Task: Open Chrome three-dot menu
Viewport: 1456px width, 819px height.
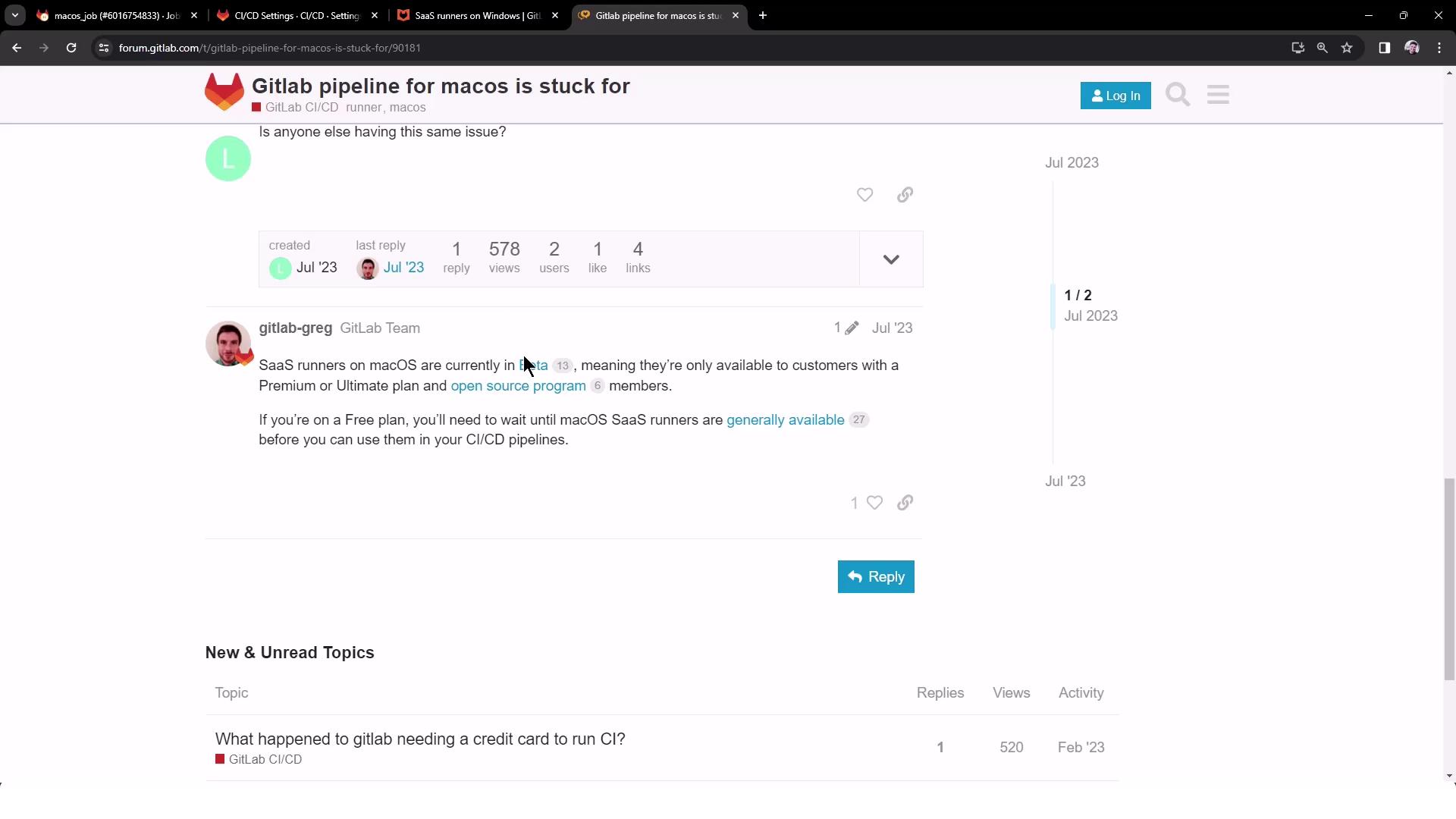Action: 1439,48
